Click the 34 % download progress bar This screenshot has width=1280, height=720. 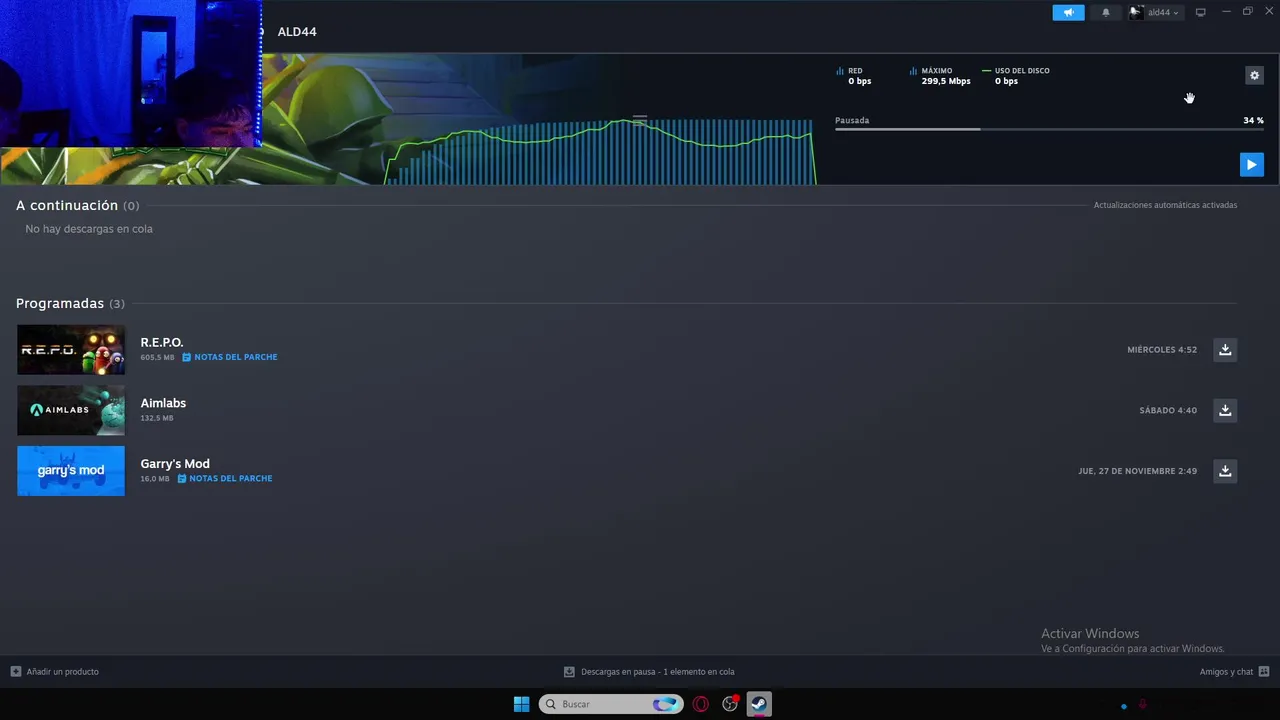tap(1049, 129)
